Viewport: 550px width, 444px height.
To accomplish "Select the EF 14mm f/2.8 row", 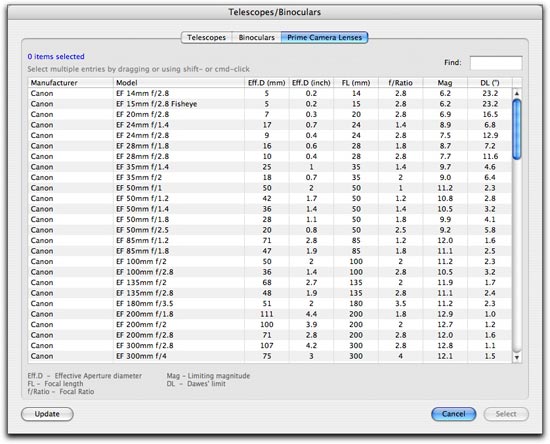I will coord(270,93).
